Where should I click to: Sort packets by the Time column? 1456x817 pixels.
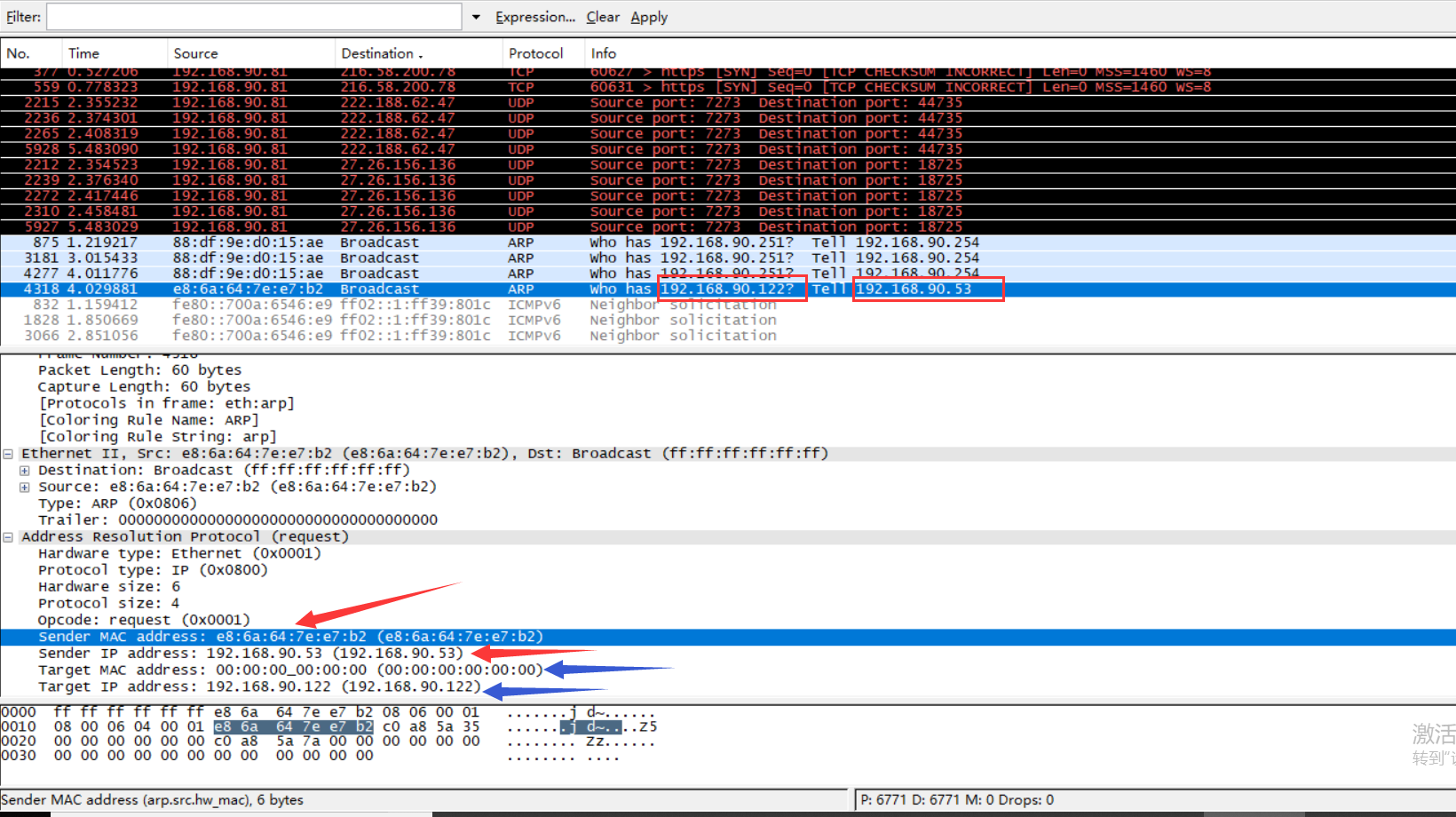115,53
